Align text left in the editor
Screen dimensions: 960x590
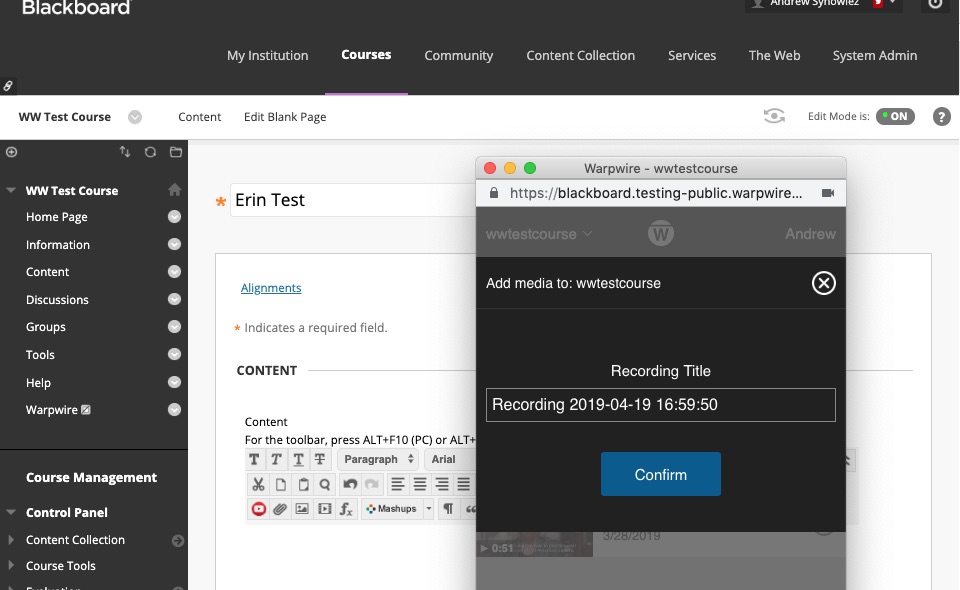397,485
